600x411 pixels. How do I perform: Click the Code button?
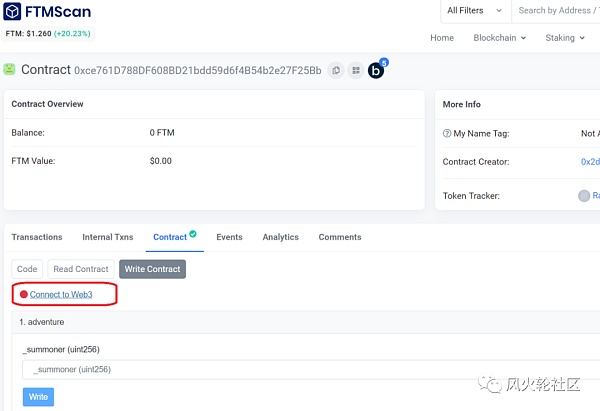pos(27,269)
